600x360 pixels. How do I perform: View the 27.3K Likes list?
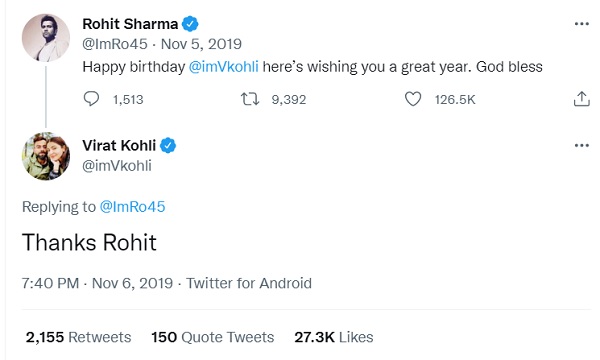coord(334,337)
